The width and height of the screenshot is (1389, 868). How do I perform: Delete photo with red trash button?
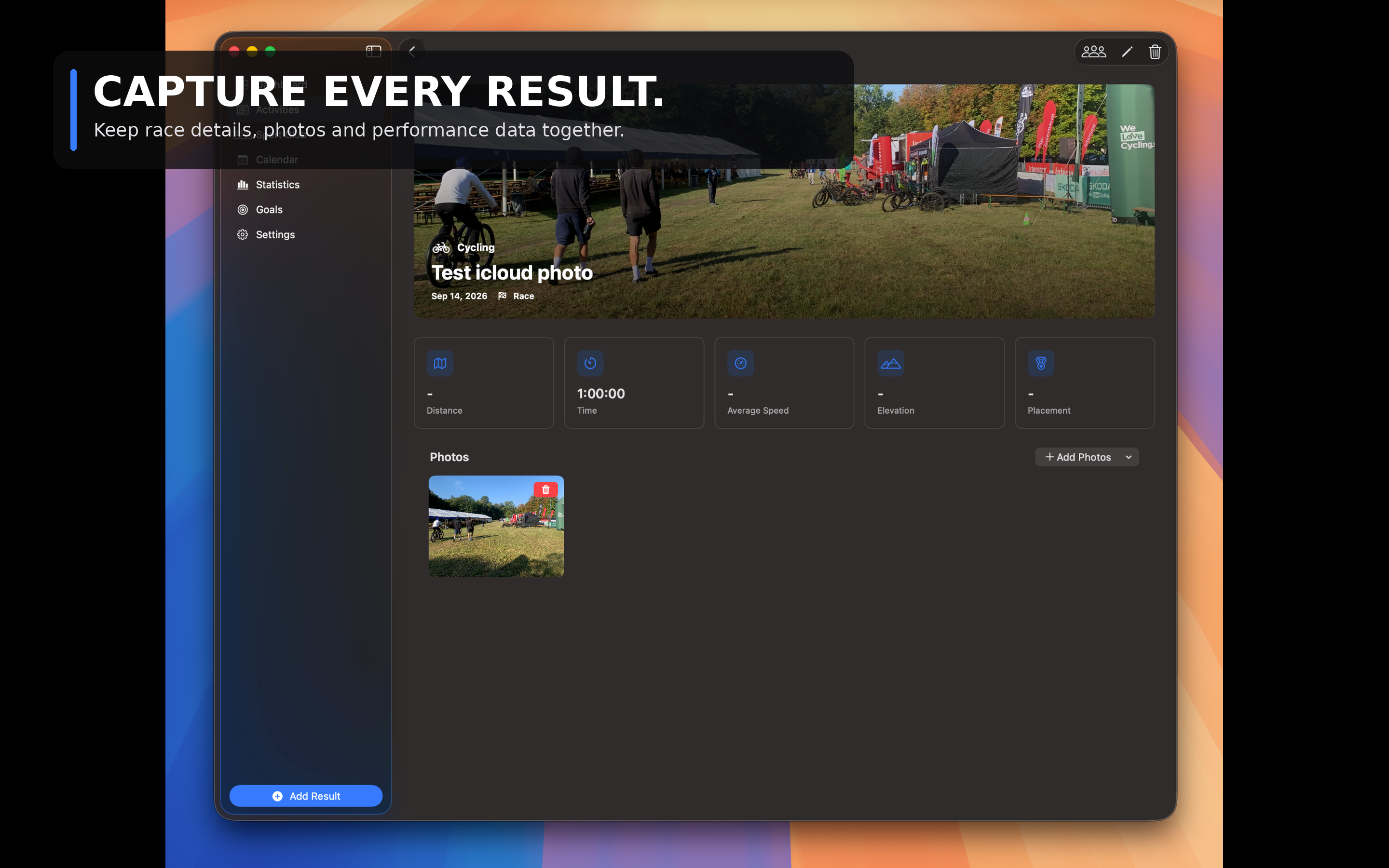click(546, 489)
